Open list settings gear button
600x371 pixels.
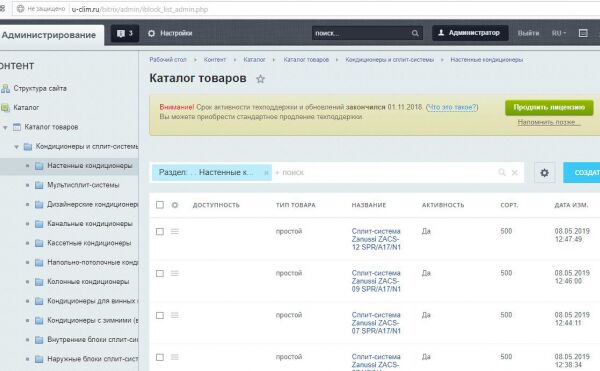[x=545, y=172]
